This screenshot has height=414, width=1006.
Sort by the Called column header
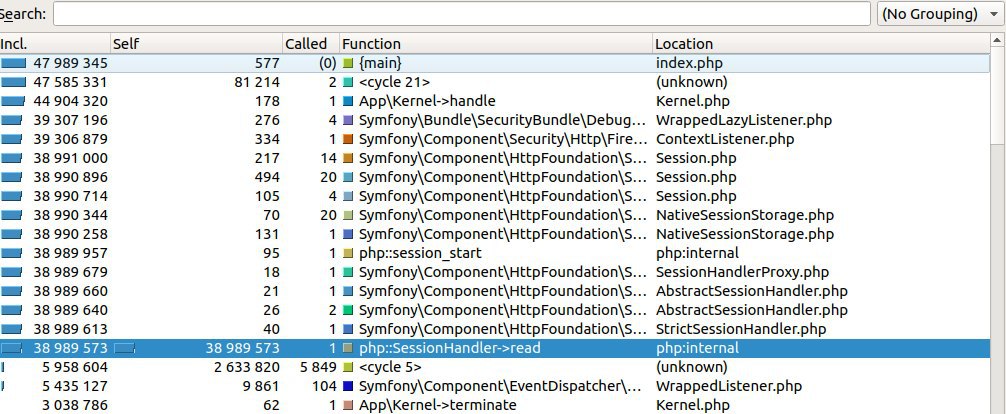[311, 44]
